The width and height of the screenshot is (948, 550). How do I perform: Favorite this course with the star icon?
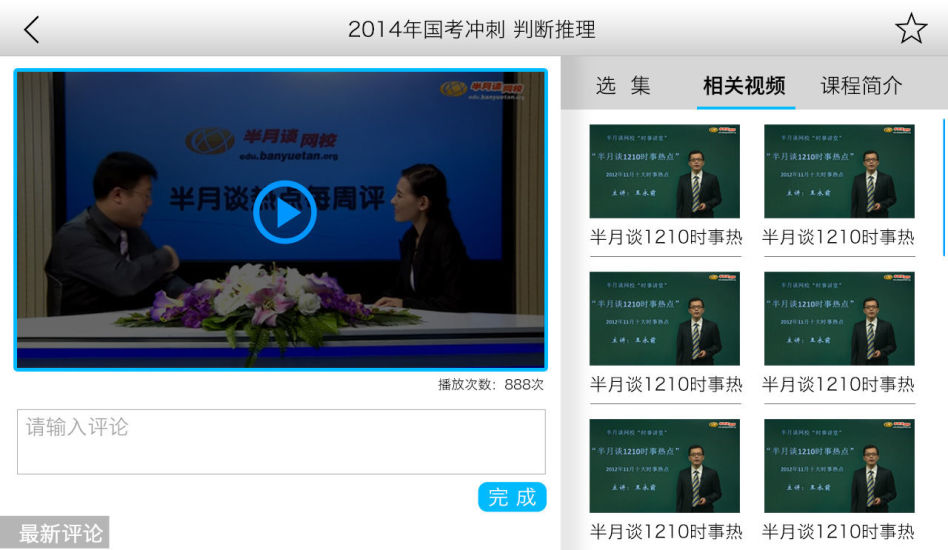coord(910,29)
